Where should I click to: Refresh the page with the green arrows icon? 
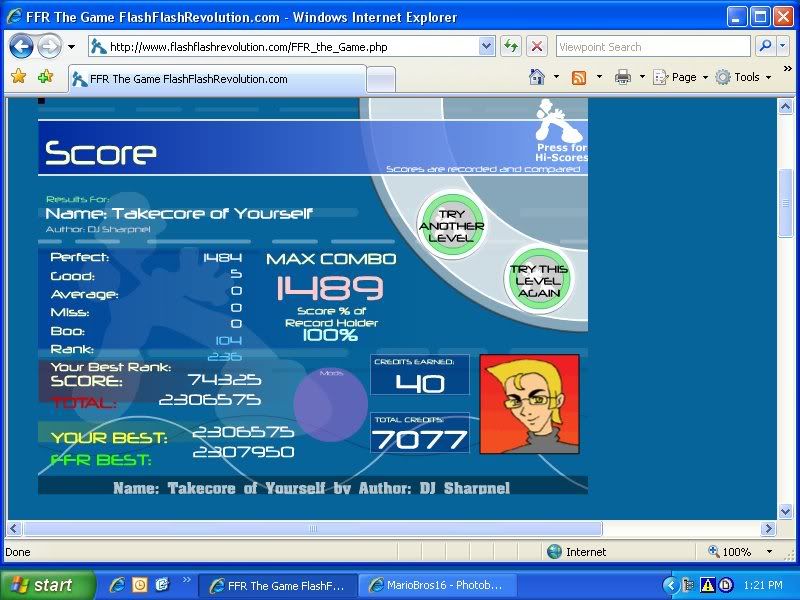click(511, 46)
